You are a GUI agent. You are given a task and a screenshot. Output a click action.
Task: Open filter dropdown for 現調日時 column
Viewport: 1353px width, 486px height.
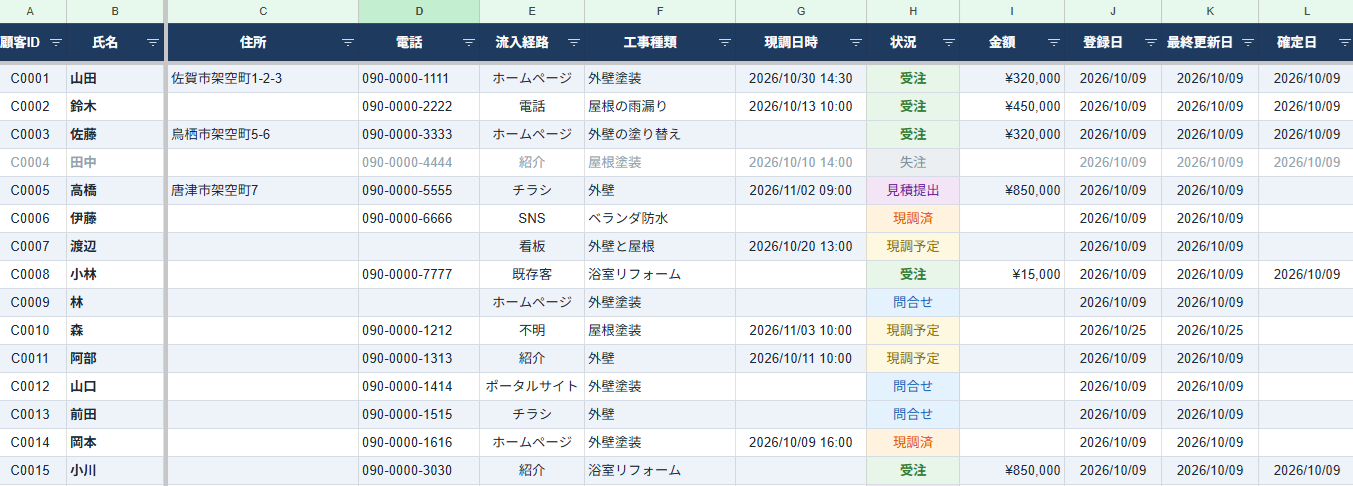[856, 43]
